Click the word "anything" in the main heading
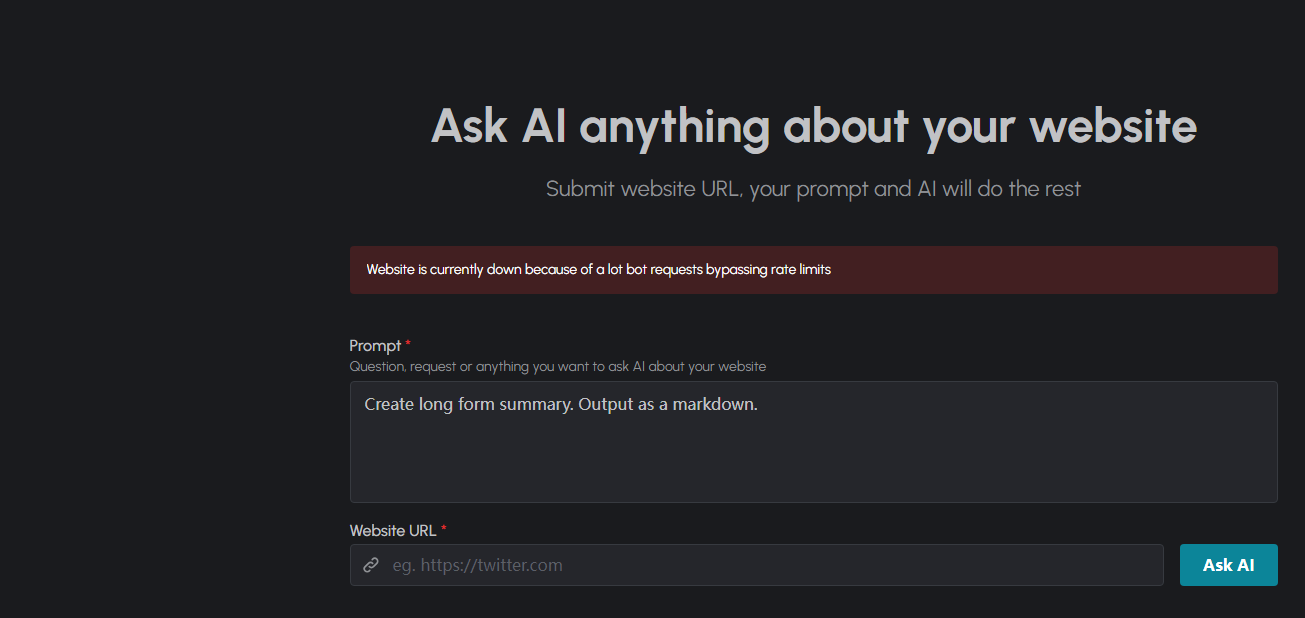1305x618 pixels. (x=675, y=127)
